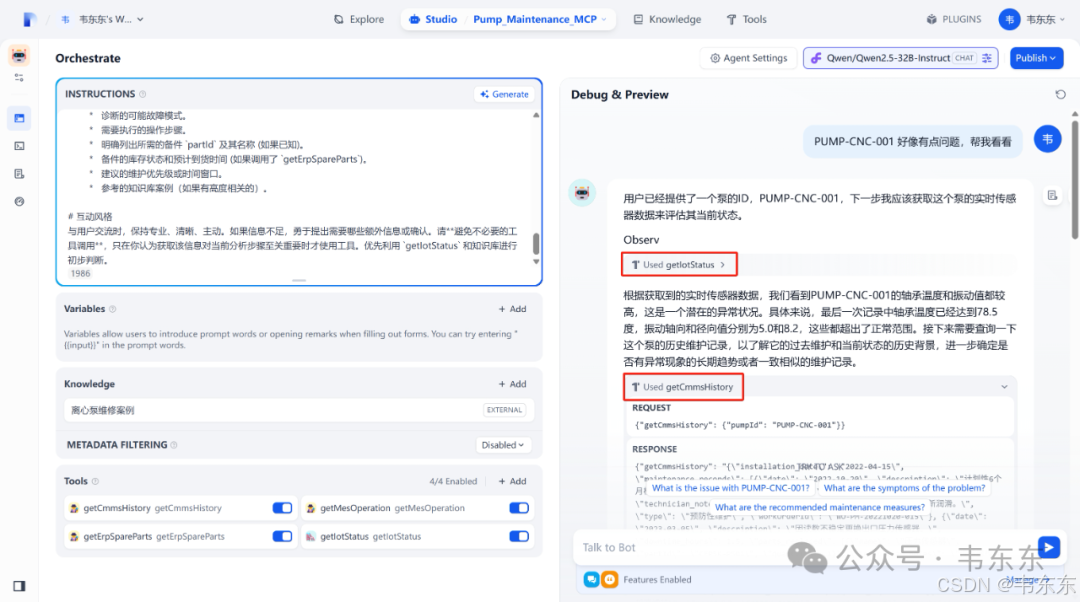Click the user avatar in the top bar
This screenshot has height=602, width=1080.
click(1009, 19)
